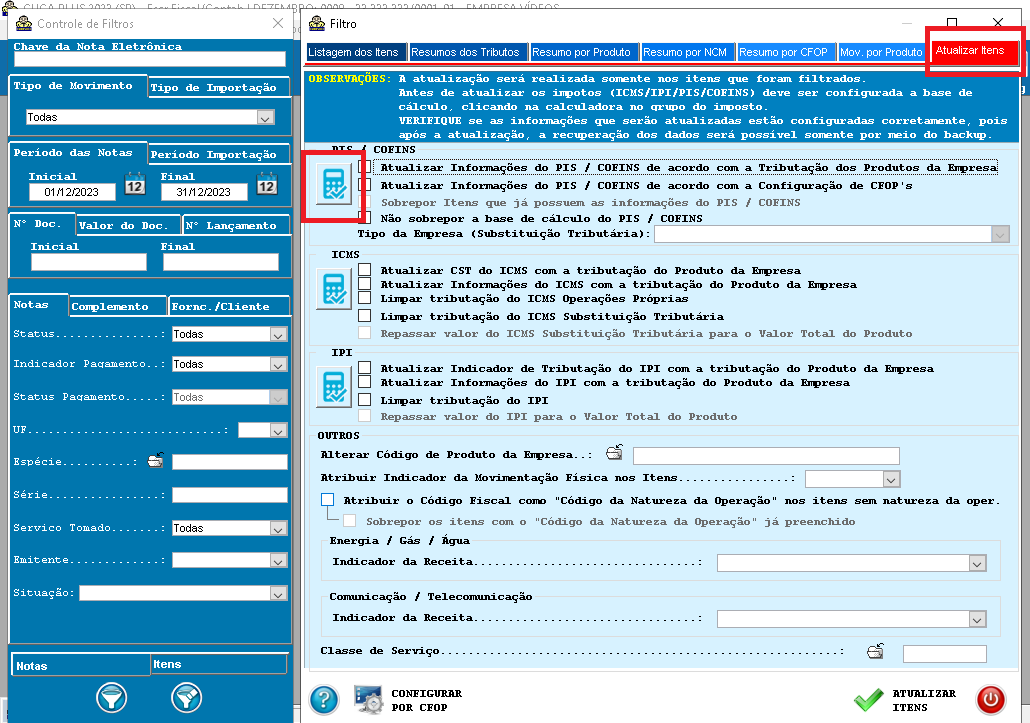Select the Valor do Doc. tab
The image size is (1030, 723).
pos(128,225)
